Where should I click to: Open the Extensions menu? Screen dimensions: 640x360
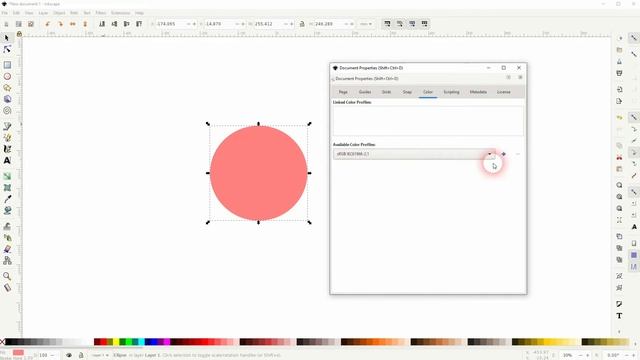tap(120, 13)
